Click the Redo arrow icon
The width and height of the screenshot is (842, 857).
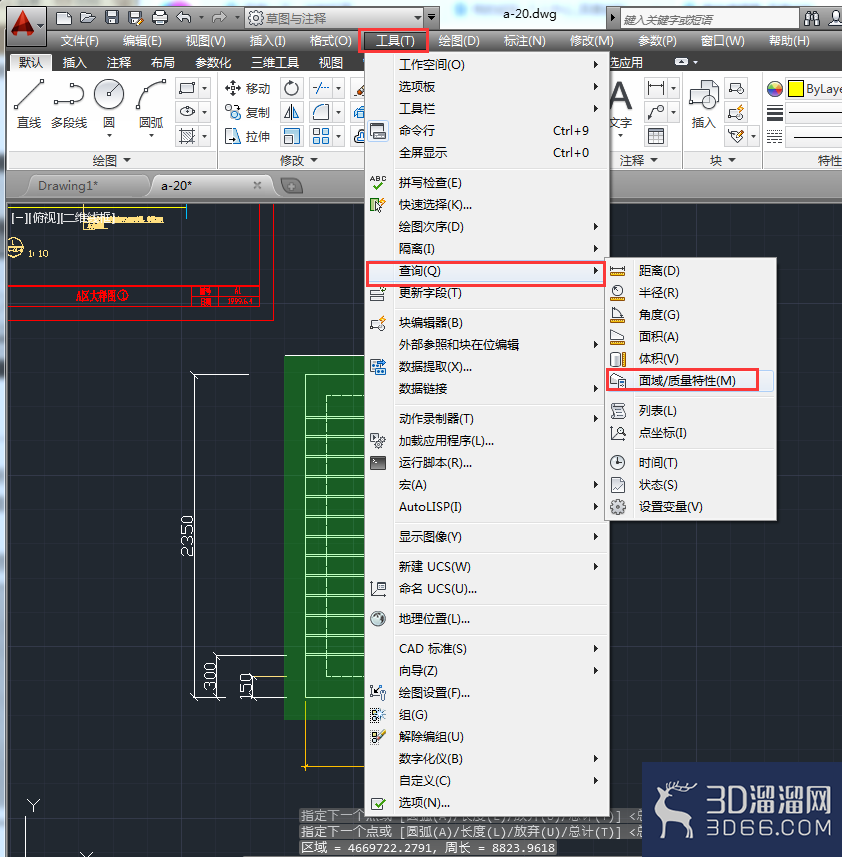219,18
